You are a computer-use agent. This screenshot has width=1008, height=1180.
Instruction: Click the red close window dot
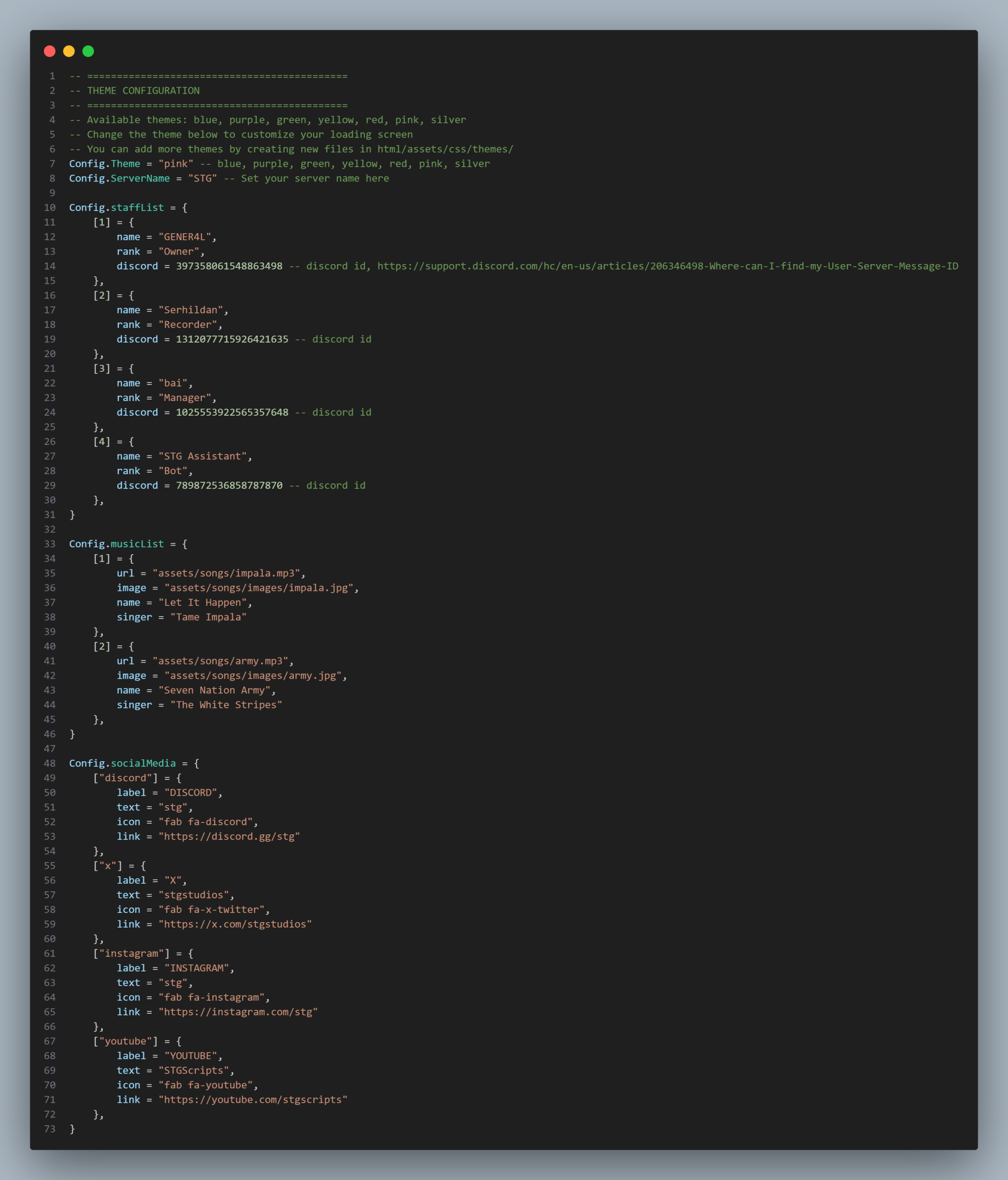(49, 51)
